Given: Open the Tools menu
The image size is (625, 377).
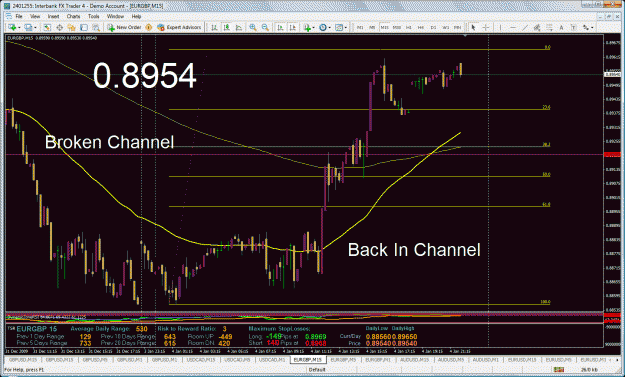Looking at the screenshot, I should click(94, 16).
